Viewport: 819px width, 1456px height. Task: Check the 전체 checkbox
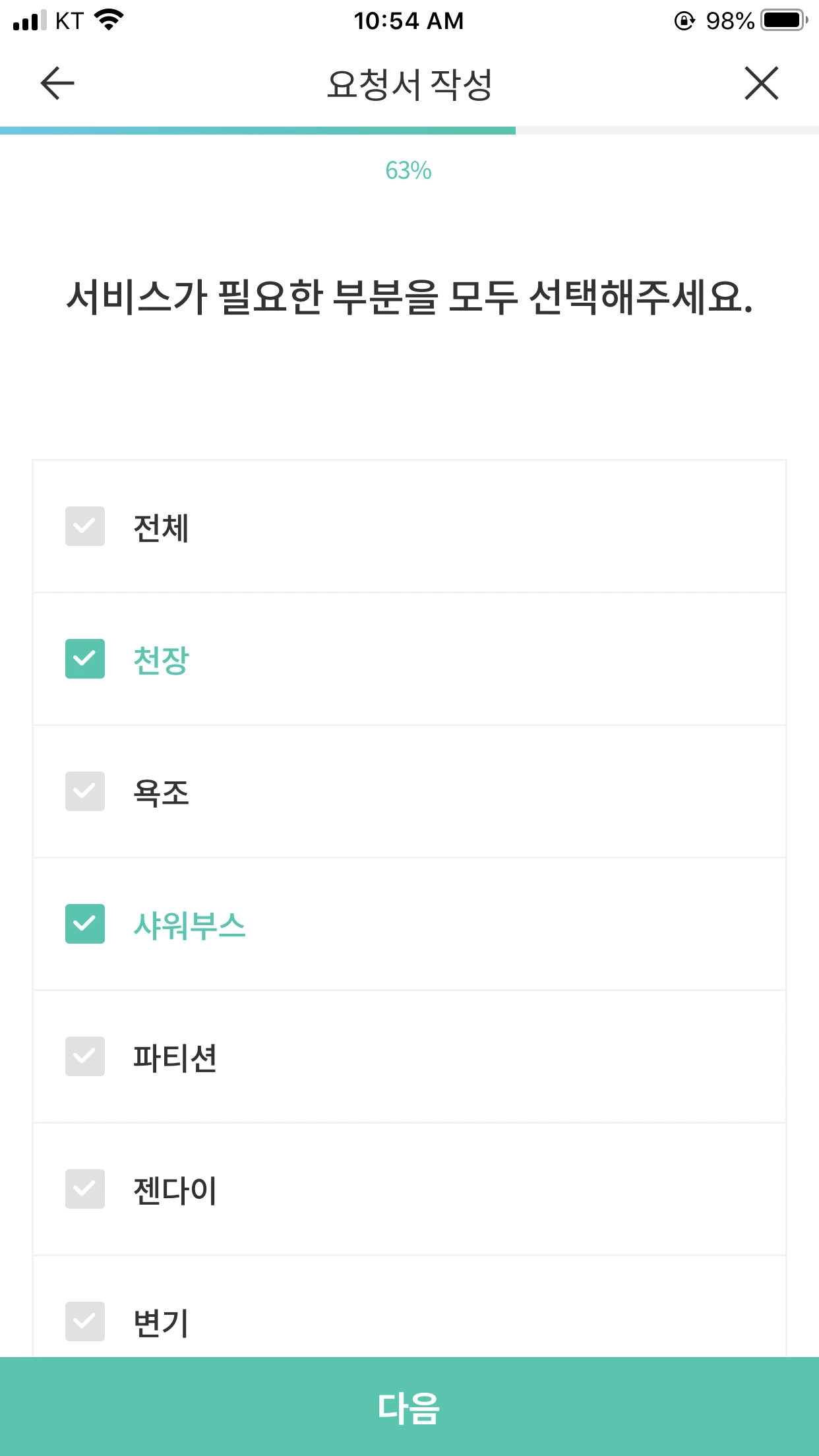85,526
